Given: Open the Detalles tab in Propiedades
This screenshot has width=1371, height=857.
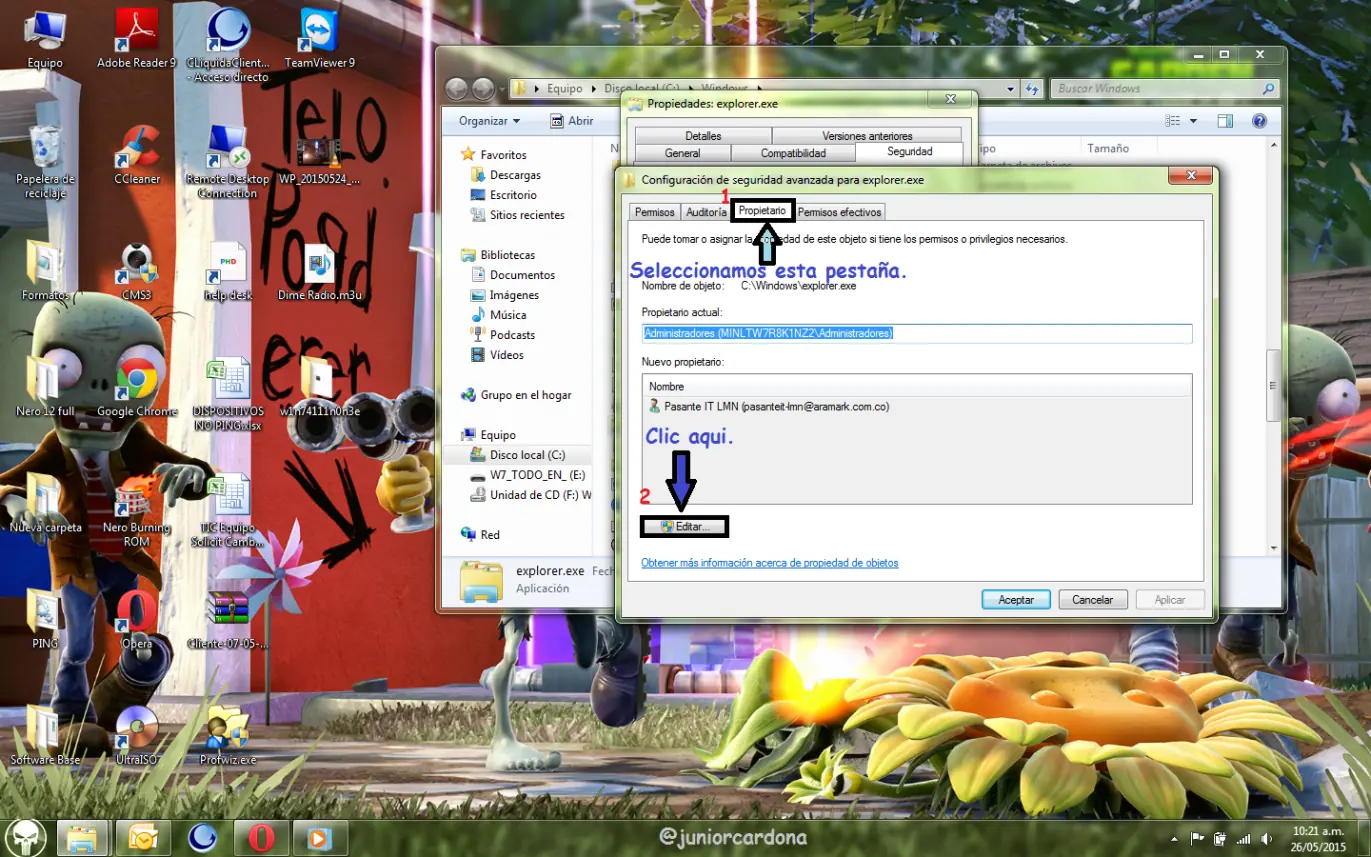Looking at the screenshot, I should click(x=703, y=136).
